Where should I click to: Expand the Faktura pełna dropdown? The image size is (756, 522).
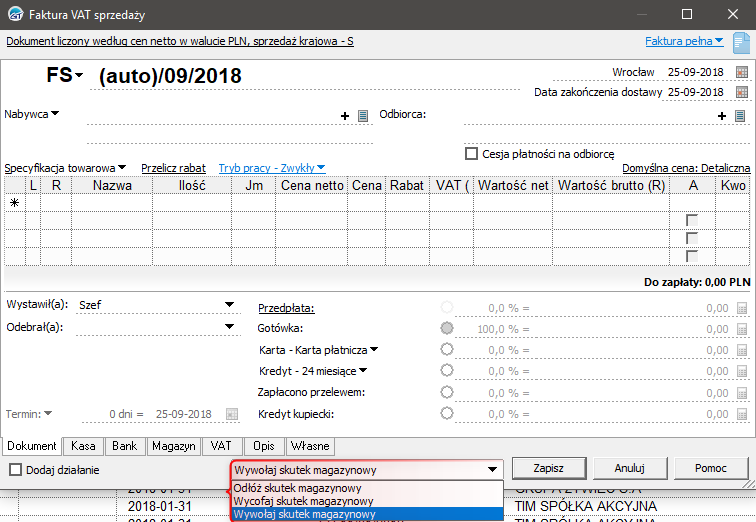pyautogui.click(x=684, y=41)
